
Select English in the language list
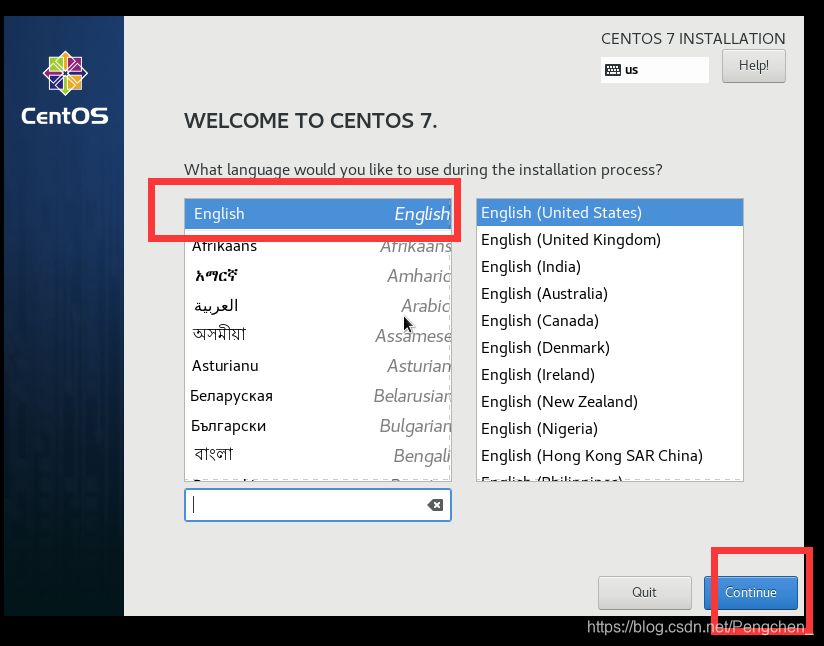click(317, 214)
